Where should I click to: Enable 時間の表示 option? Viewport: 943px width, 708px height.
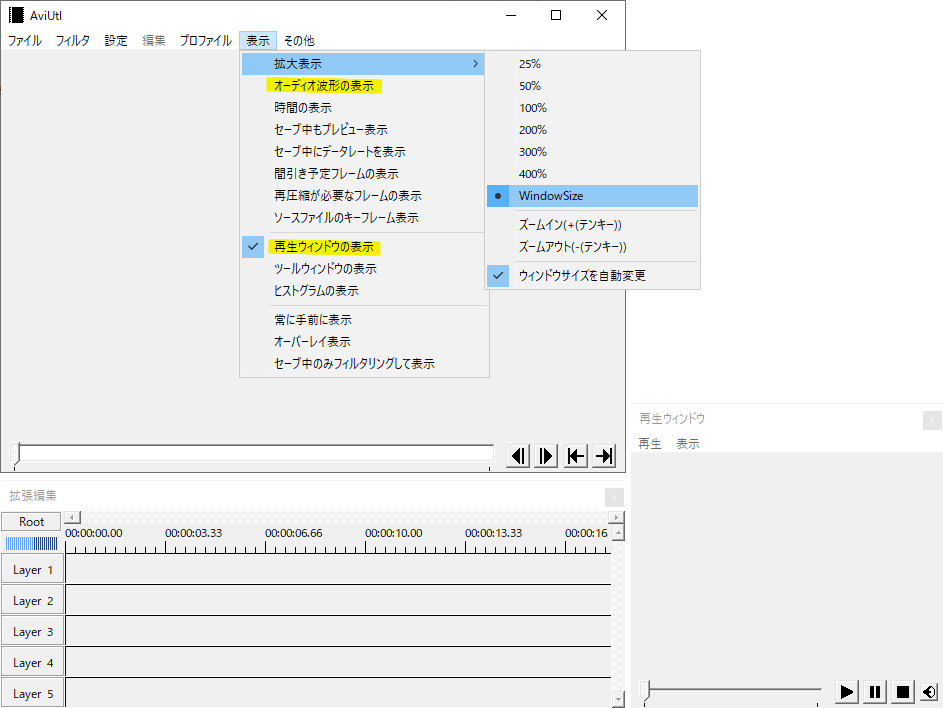pyautogui.click(x=364, y=108)
